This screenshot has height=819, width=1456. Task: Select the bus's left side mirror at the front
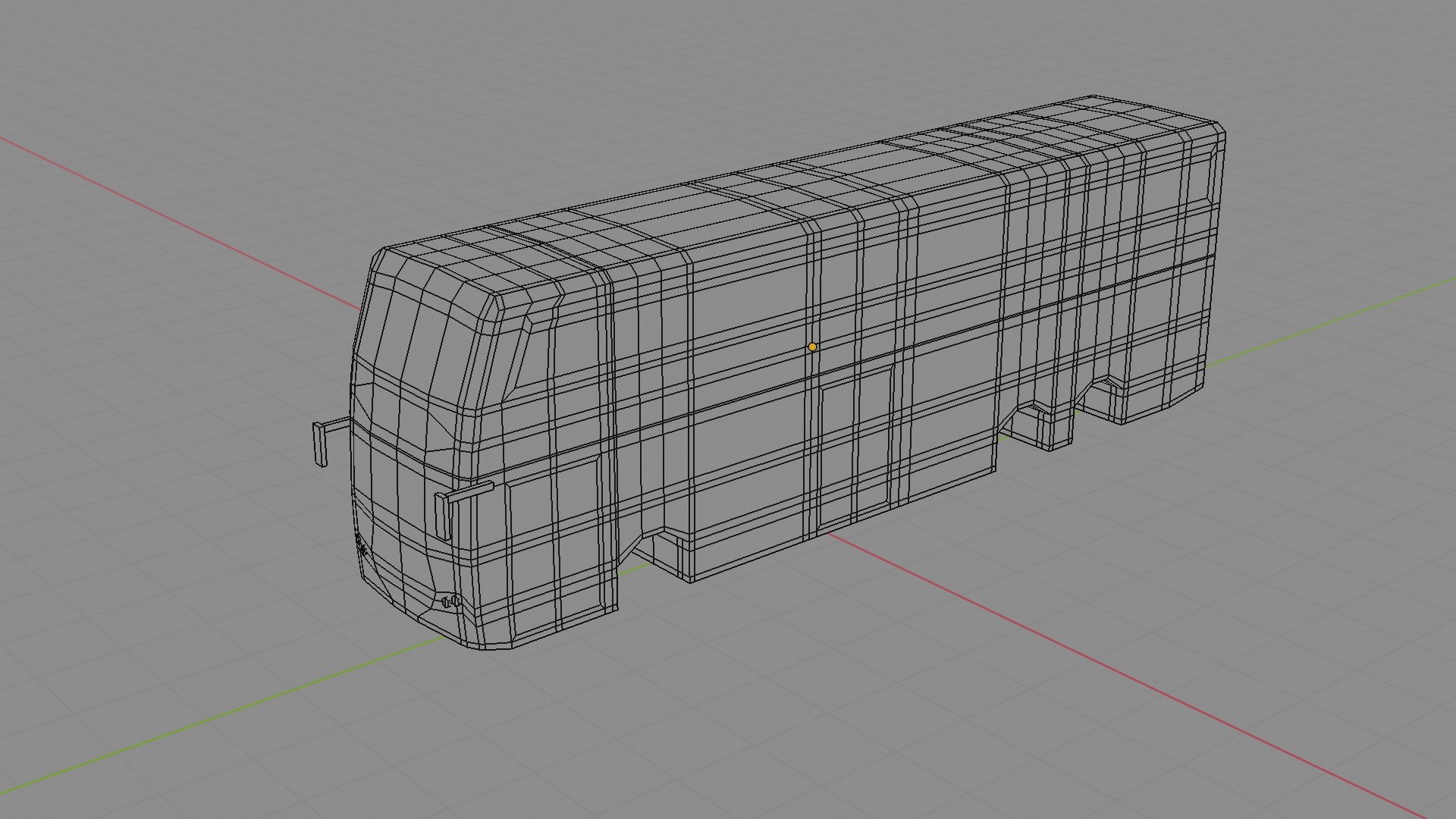point(330,441)
